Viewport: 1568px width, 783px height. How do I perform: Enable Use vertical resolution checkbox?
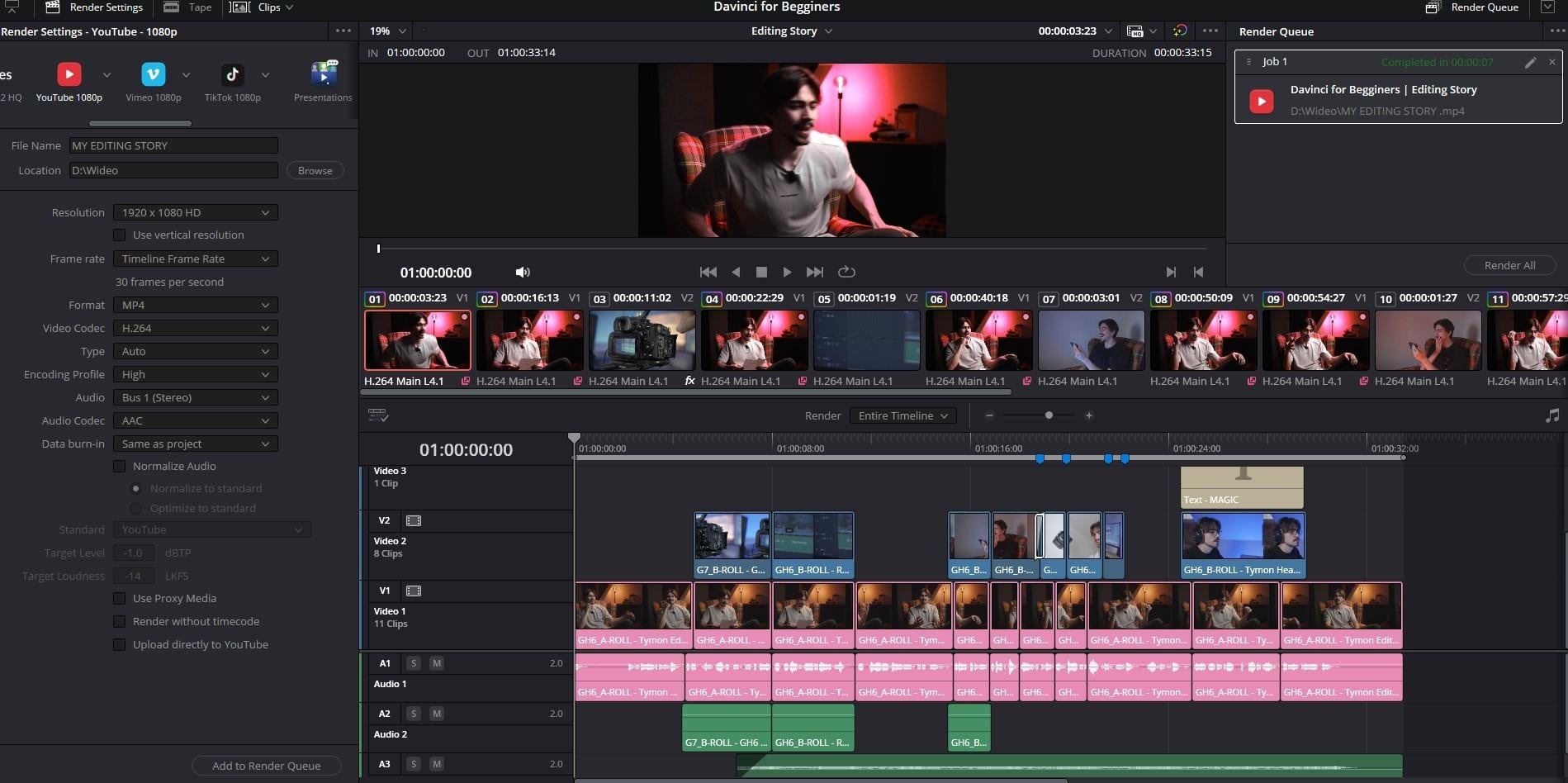pos(120,235)
